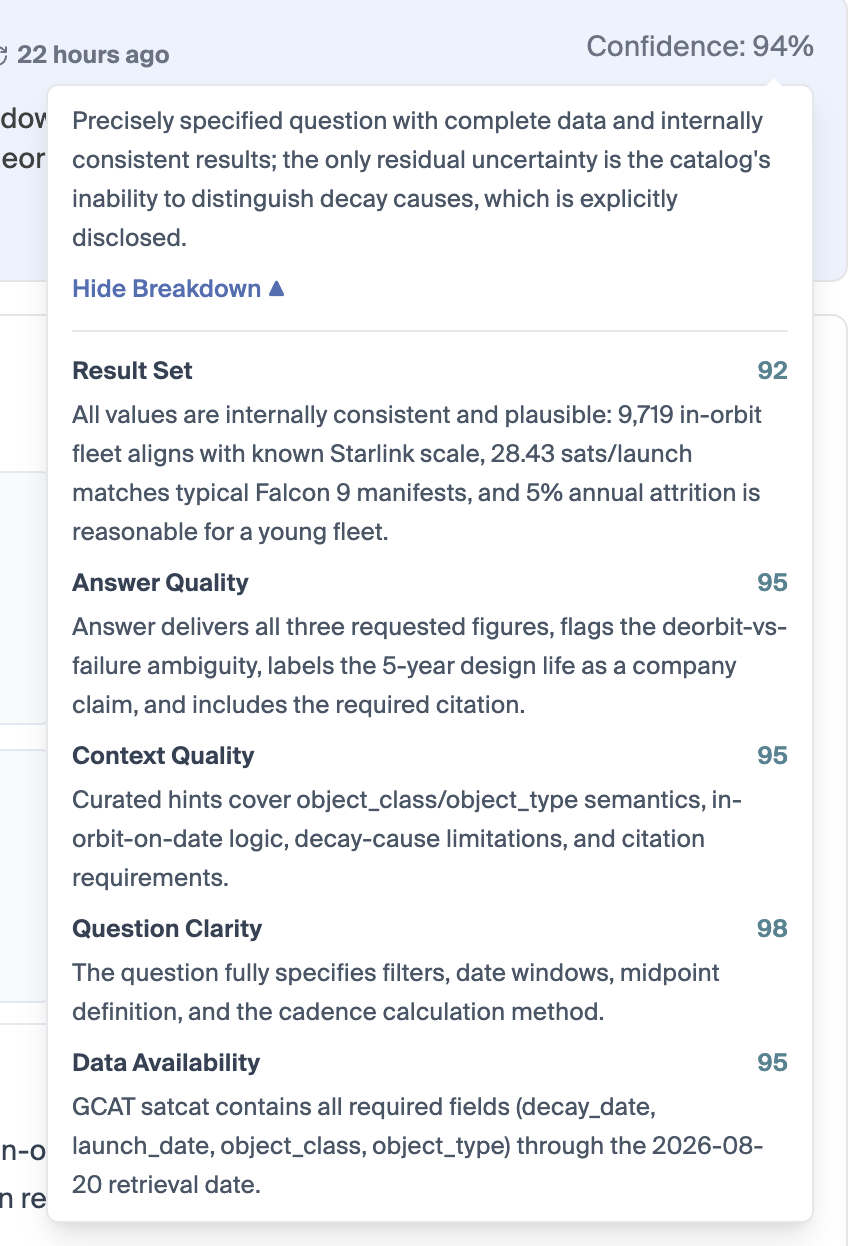Click the confidence summary starting 'Precisely specified question'
This screenshot has height=1246, width=850.
point(421,180)
